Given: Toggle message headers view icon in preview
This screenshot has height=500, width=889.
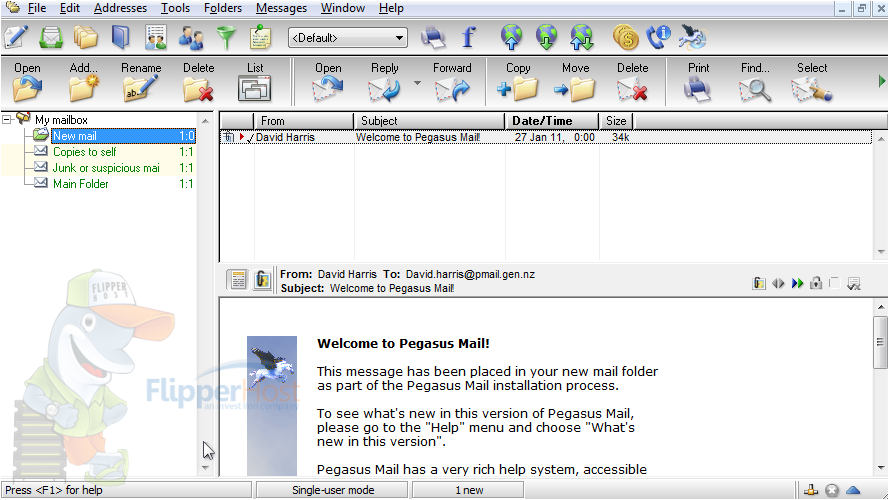Looking at the screenshot, I should pyautogui.click(x=238, y=279).
